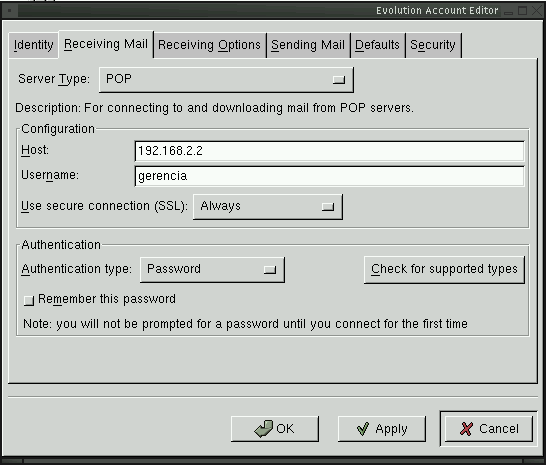Click the Host field containing 192.168.2.2
Screen dimensions: 546x465
click(x=329, y=151)
